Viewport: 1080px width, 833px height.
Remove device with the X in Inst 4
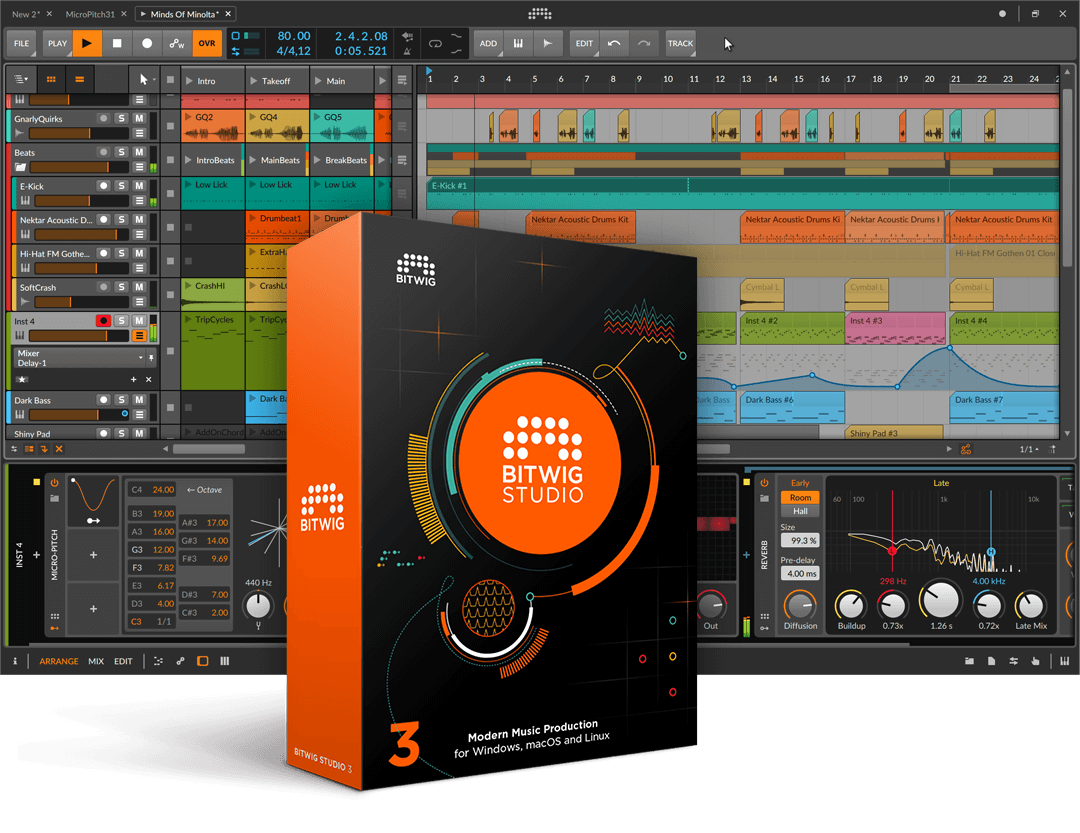pyautogui.click(x=149, y=380)
